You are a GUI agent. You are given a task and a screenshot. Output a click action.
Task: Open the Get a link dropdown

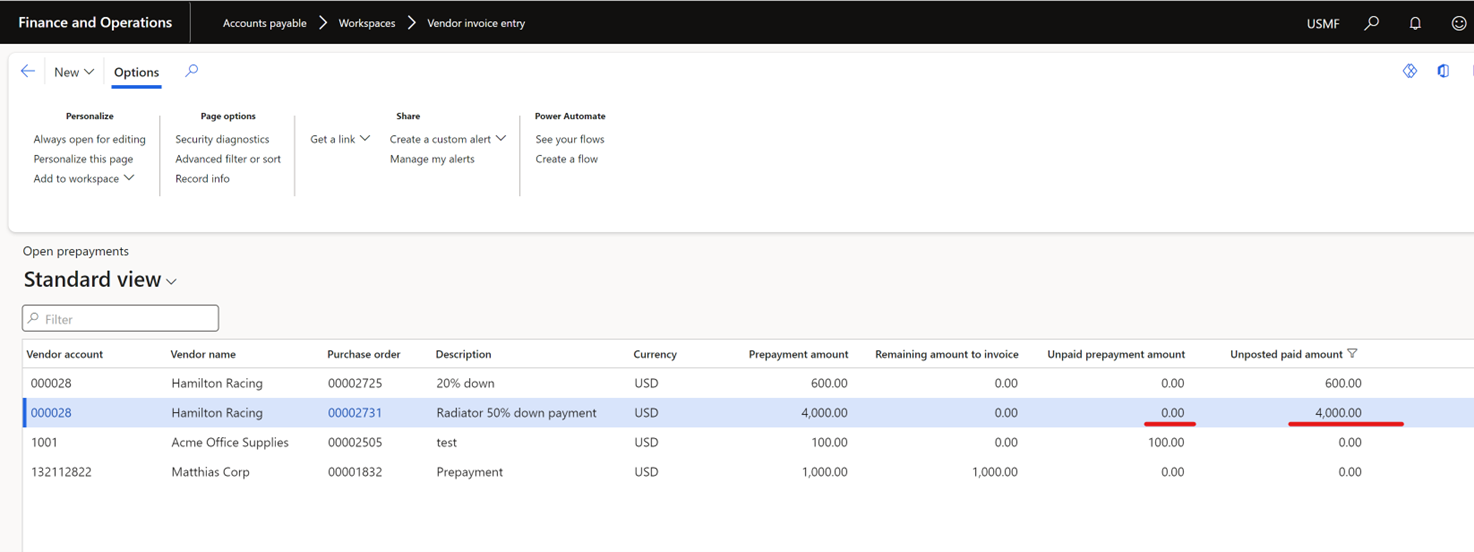coord(340,139)
